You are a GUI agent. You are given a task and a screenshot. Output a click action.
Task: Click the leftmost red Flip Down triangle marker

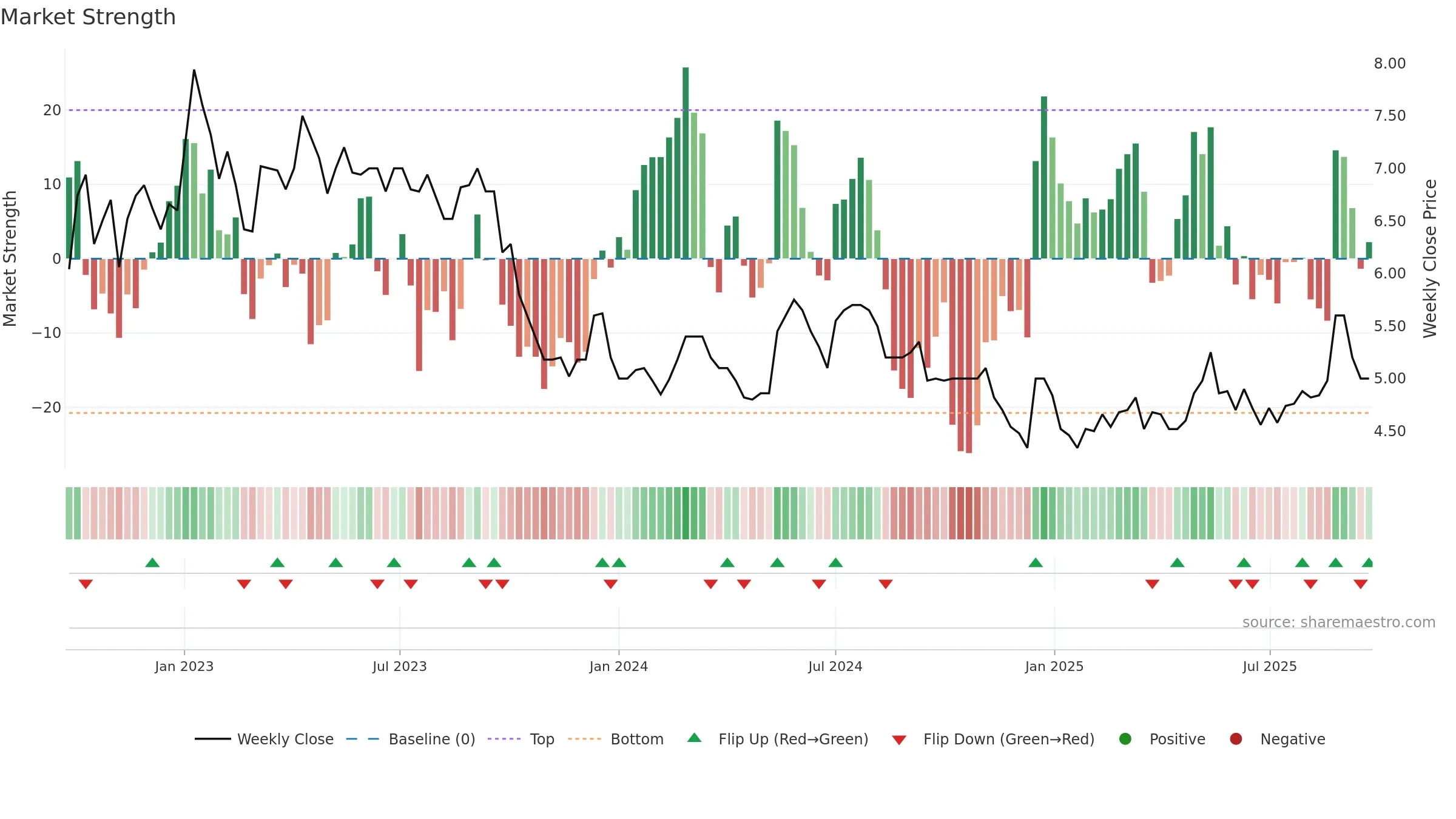click(86, 584)
